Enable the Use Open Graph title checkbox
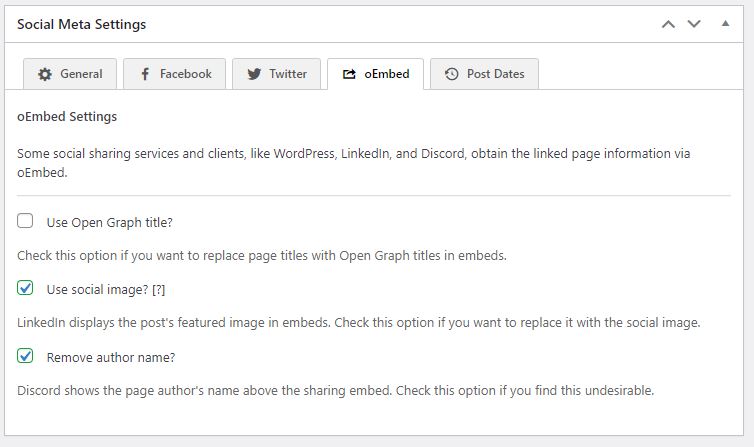The width and height of the screenshot is (754, 447). (26, 221)
